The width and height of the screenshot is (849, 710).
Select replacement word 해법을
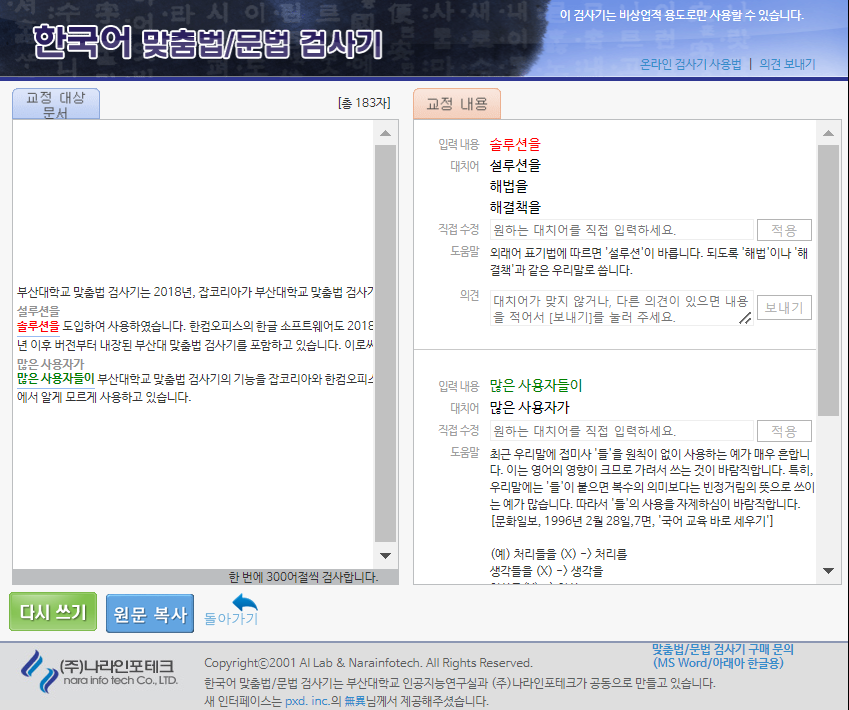508,186
